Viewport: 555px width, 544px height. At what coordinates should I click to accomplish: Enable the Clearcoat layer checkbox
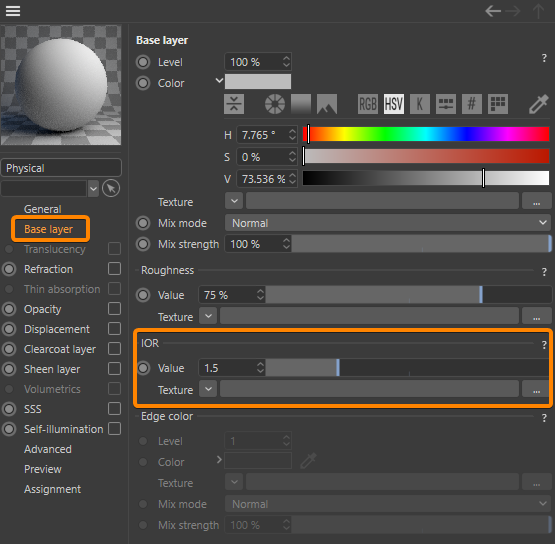(x=114, y=349)
